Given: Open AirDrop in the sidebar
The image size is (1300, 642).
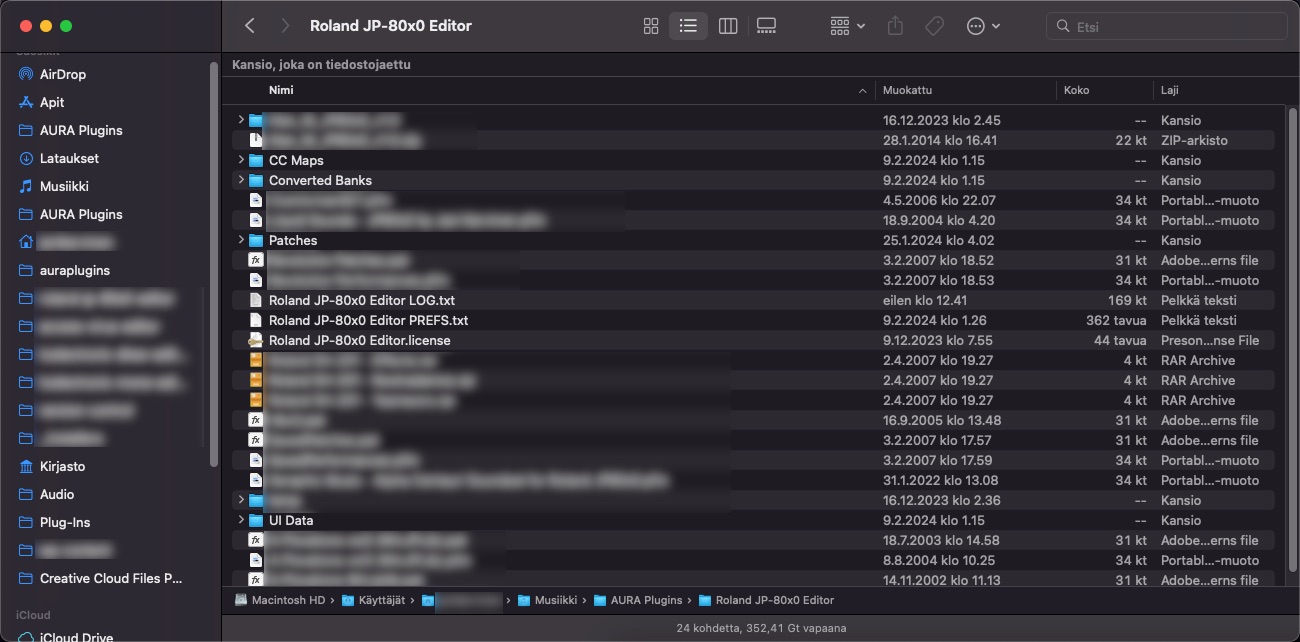Looking at the screenshot, I should pyautogui.click(x=63, y=74).
